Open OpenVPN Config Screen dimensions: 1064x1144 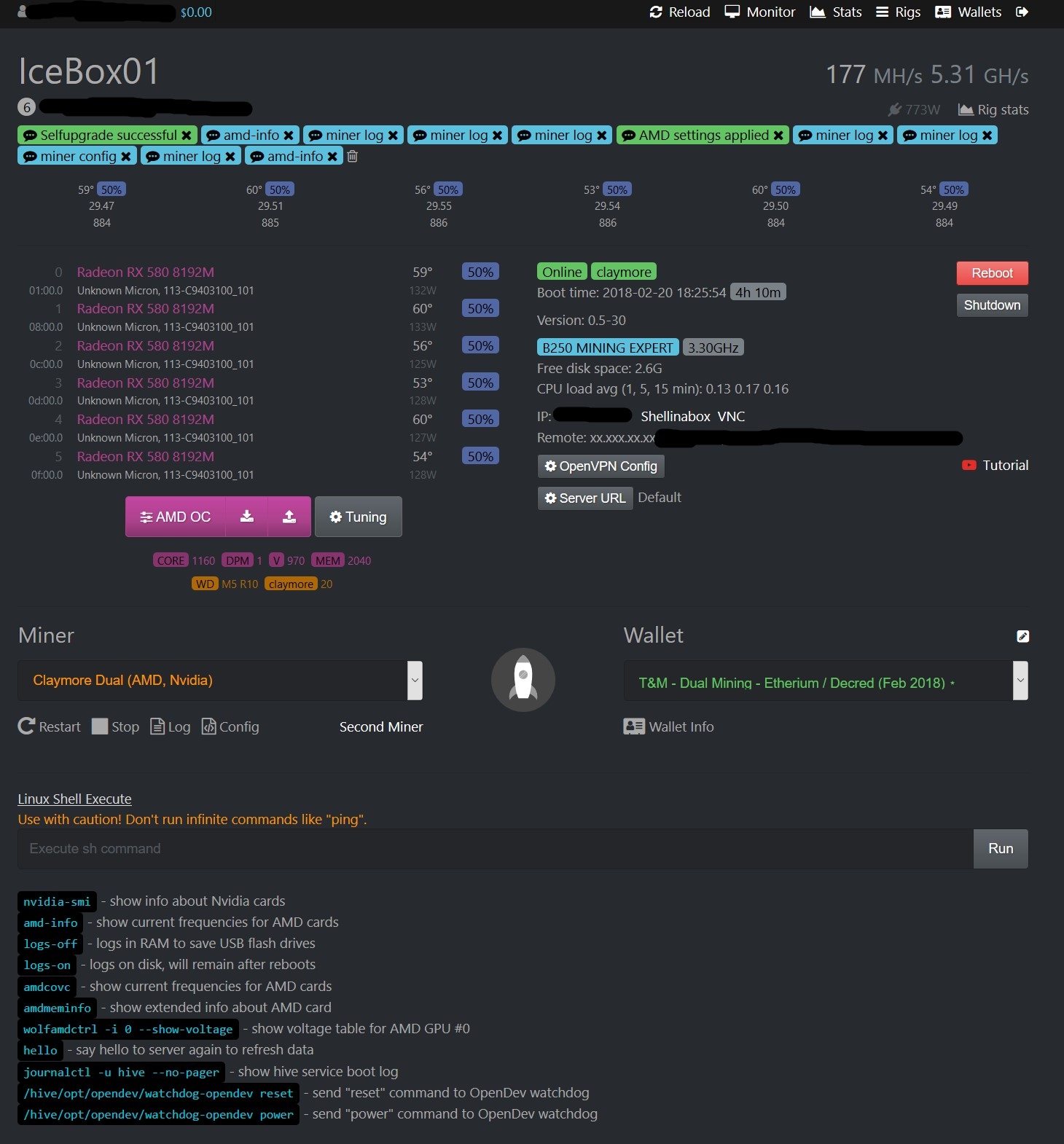click(601, 466)
